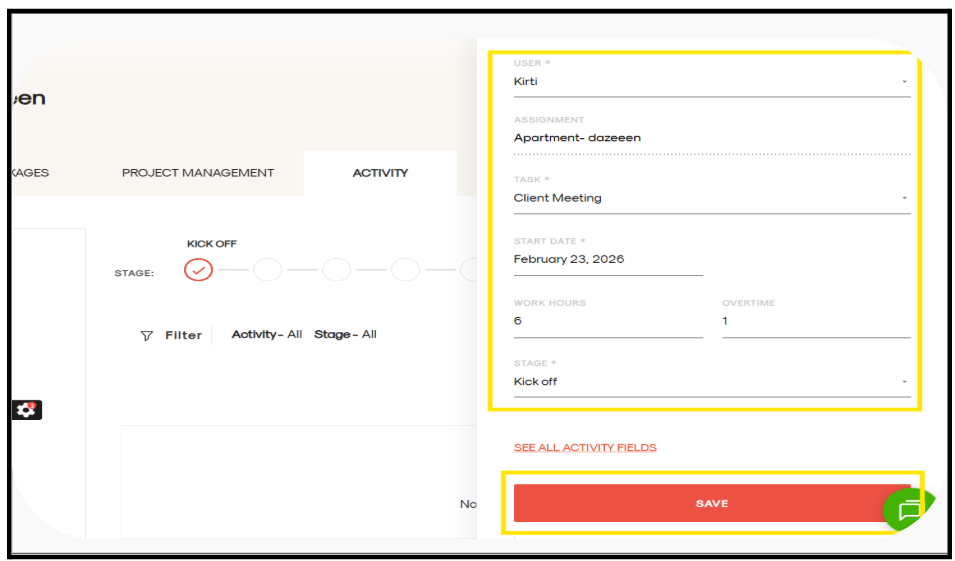Switch to the Project Management tab

click(x=198, y=173)
